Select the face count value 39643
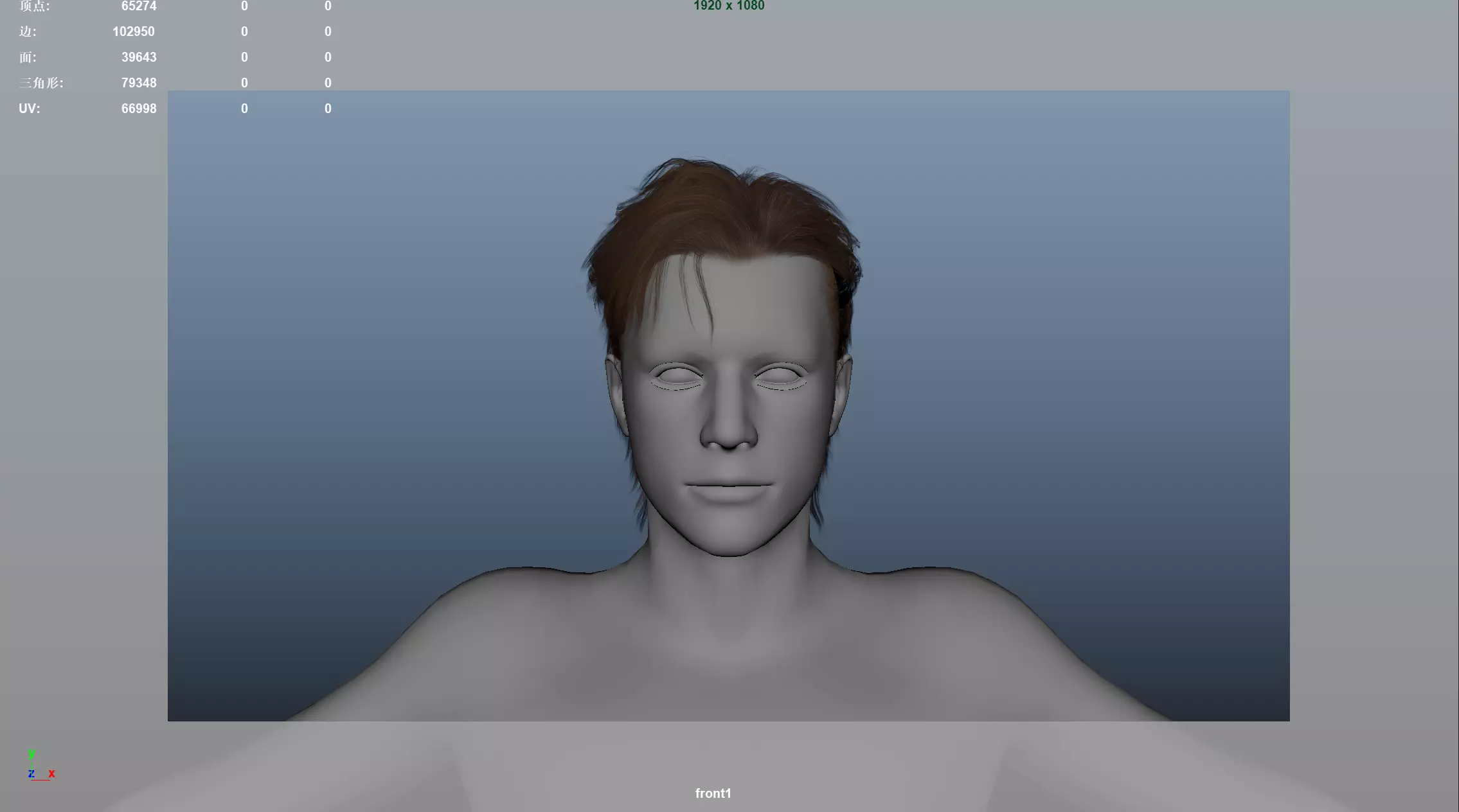Viewport: 1459px width, 812px height. click(x=139, y=57)
